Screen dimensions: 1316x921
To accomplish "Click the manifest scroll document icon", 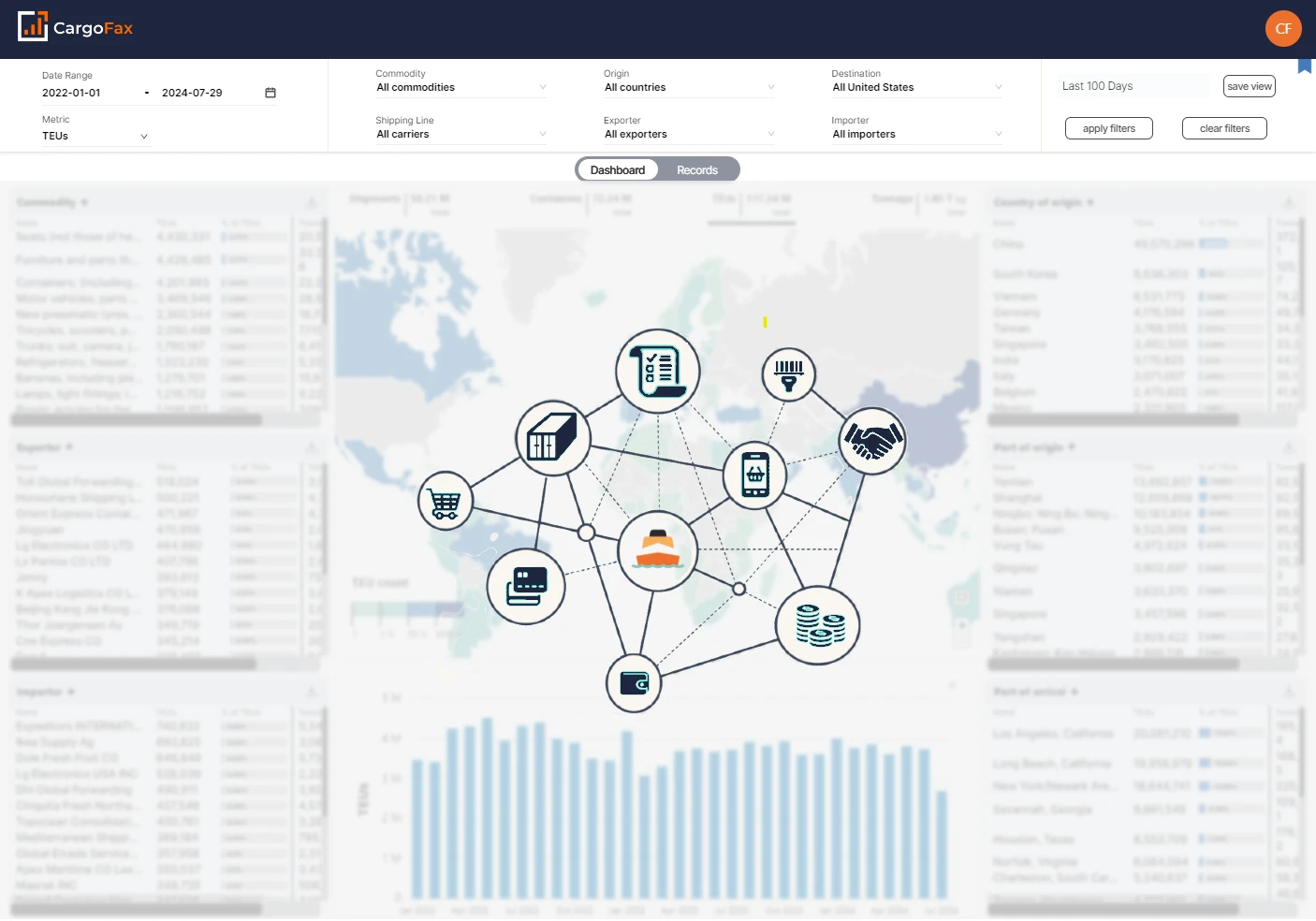I will [x=657, y=371].
